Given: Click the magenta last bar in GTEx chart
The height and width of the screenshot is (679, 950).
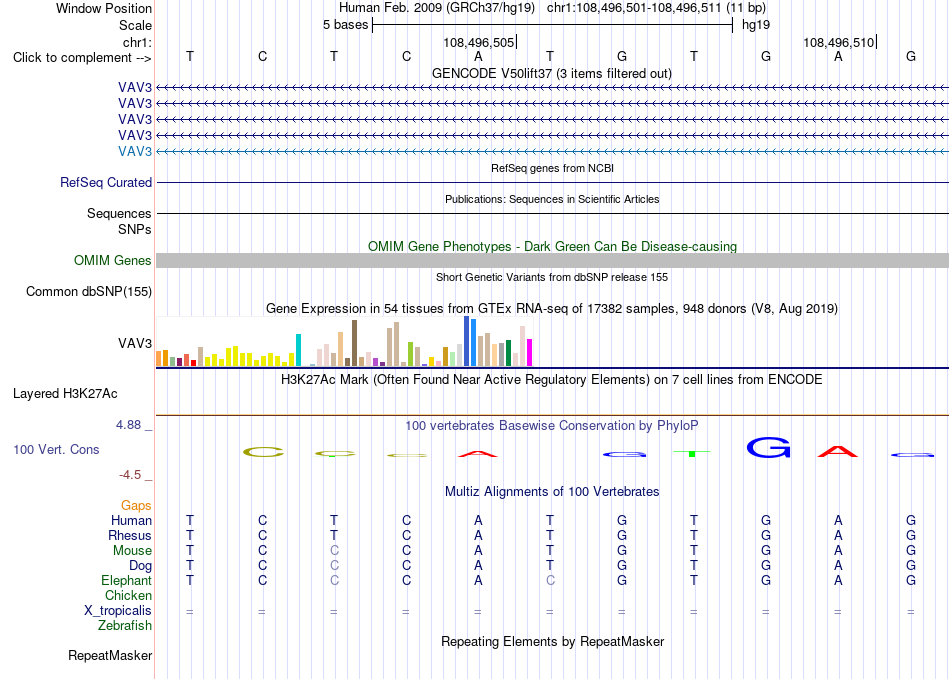Looking at the screenshot, I should point(530,353).
